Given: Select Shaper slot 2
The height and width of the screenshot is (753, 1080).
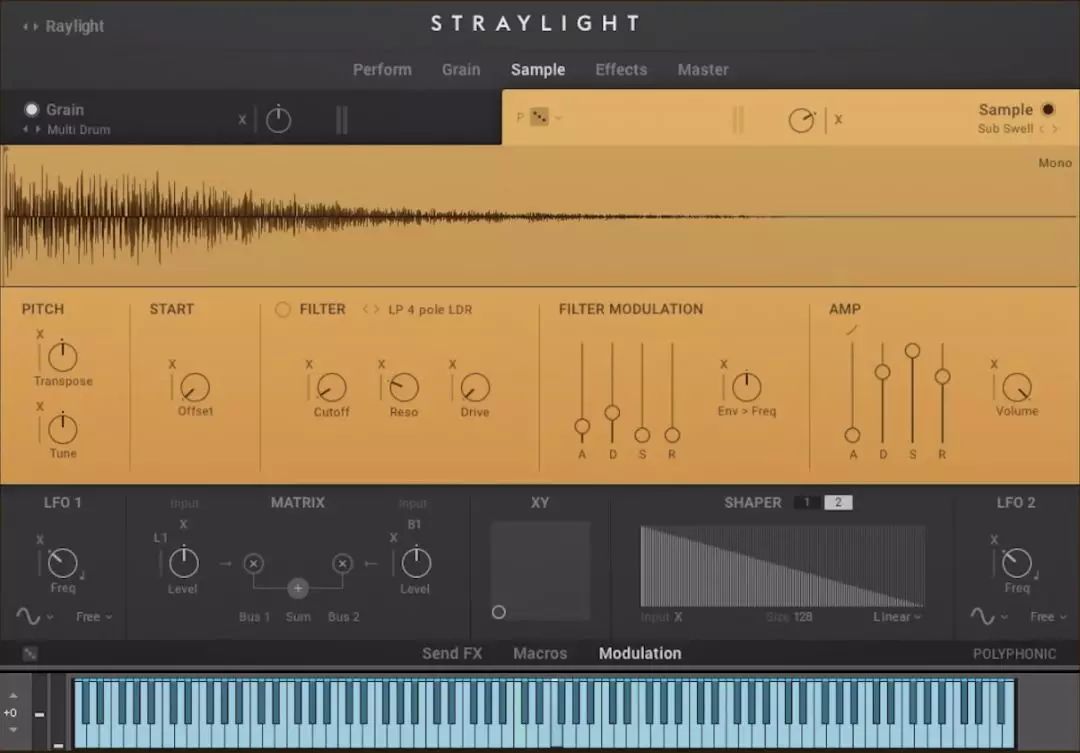Looking at the screenshot, I should pyautogui.click(x=838, y=502).
